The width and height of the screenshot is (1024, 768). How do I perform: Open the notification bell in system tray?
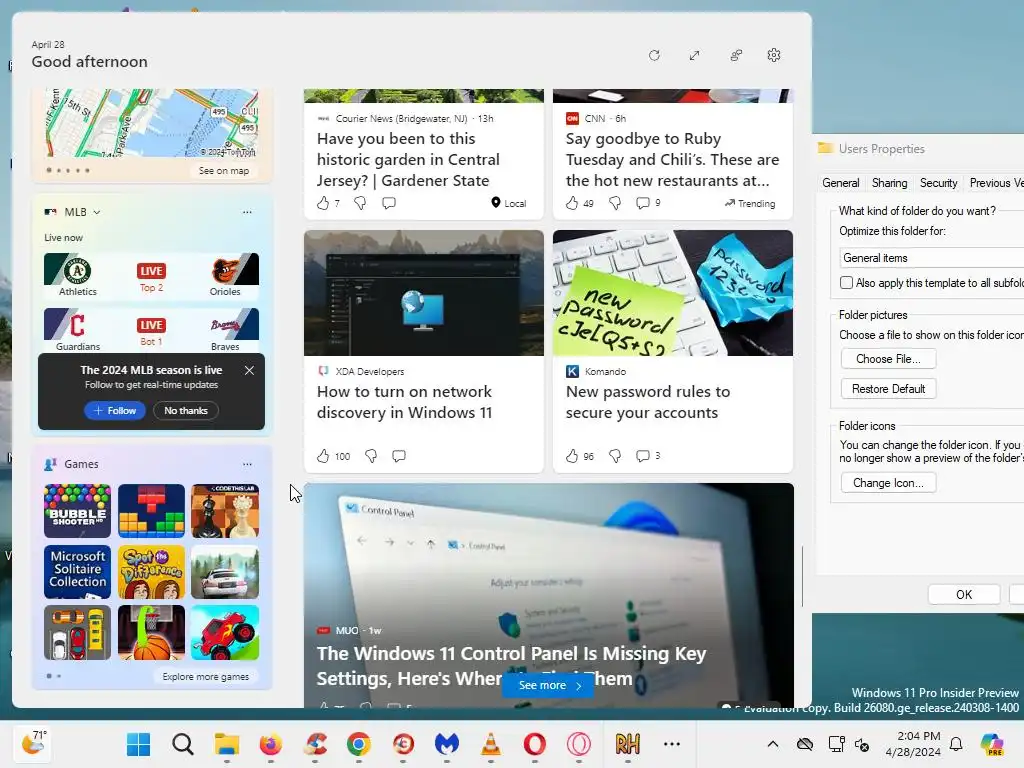click(x=956, y=744)
